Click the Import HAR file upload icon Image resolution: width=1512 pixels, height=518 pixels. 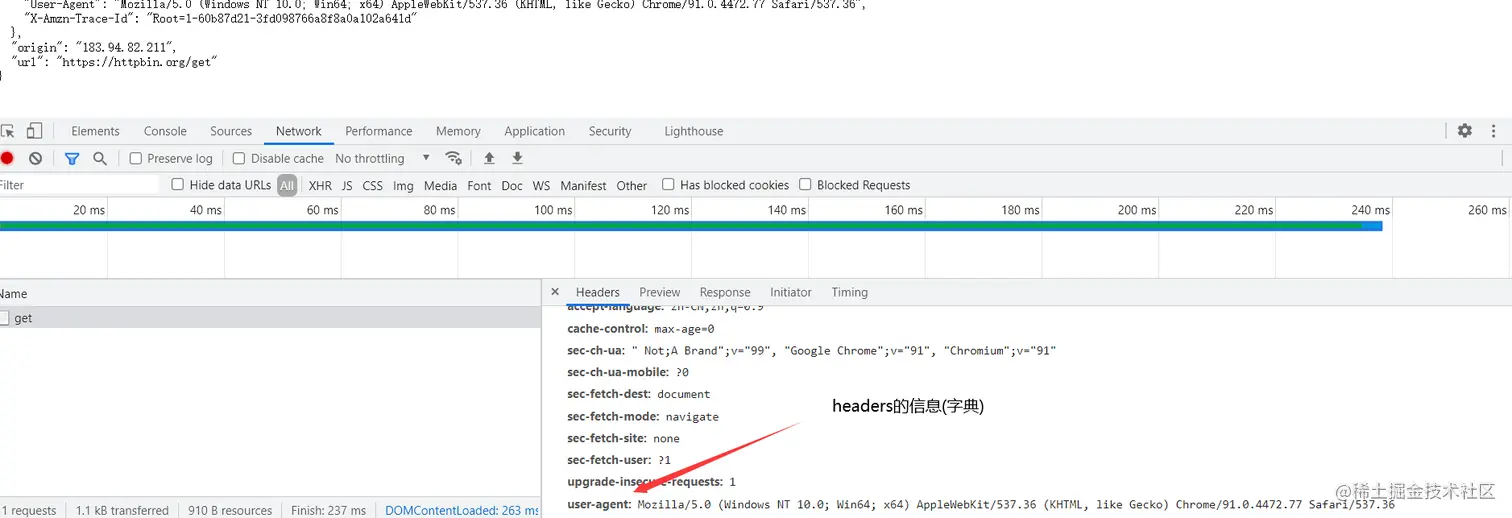489,158
